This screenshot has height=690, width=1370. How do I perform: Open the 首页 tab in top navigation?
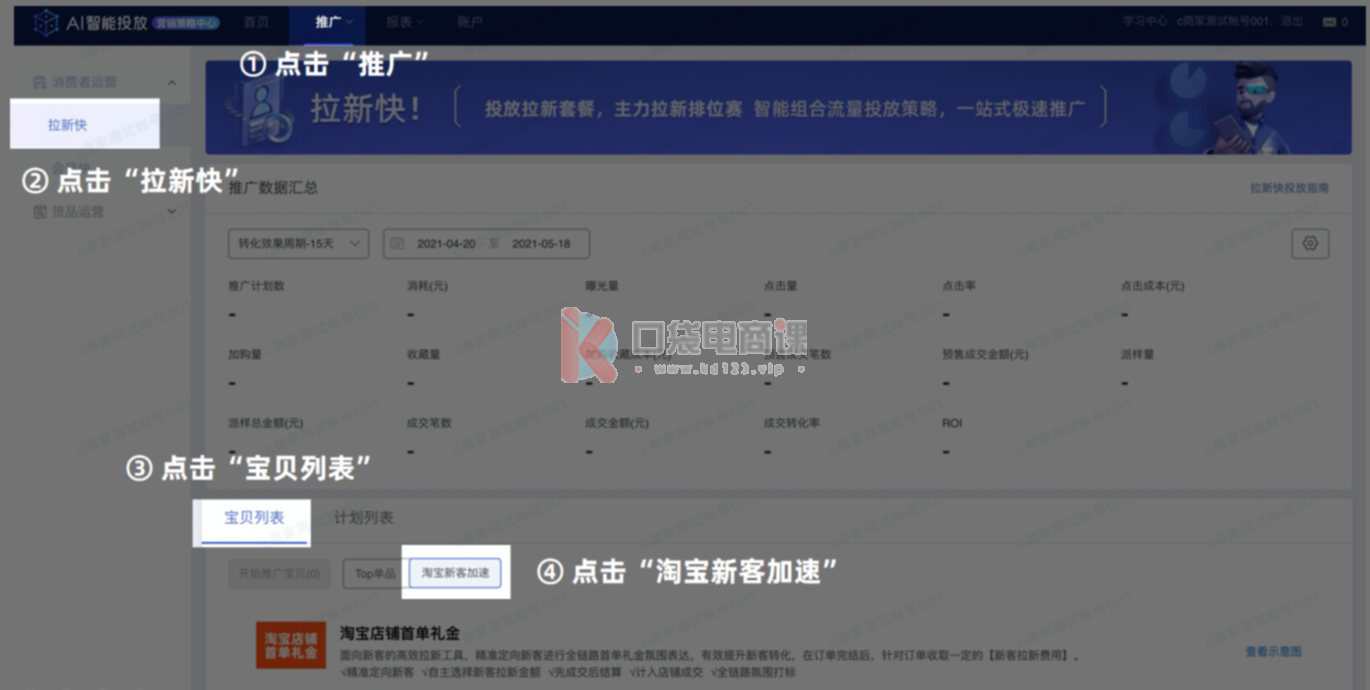click(257, 22)
